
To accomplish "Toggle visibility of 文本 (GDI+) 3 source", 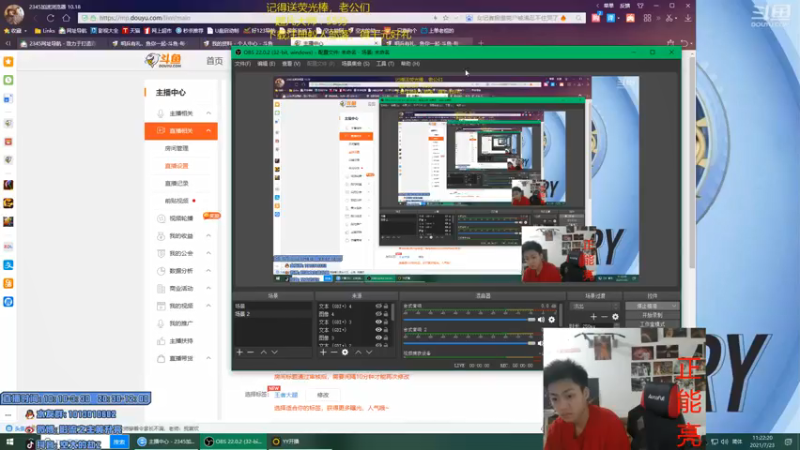I will [378, 322].
